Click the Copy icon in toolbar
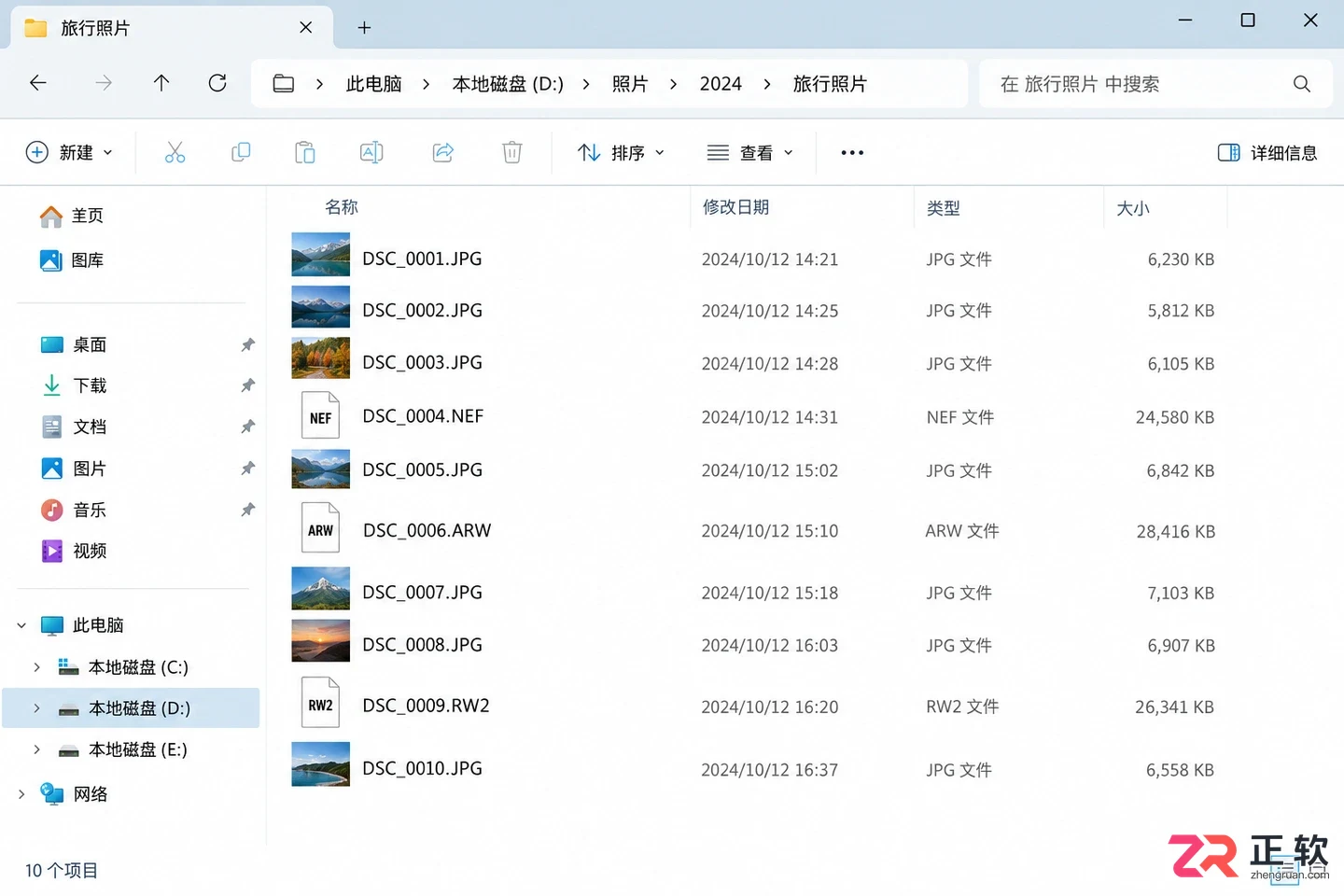 click(241, 152)
